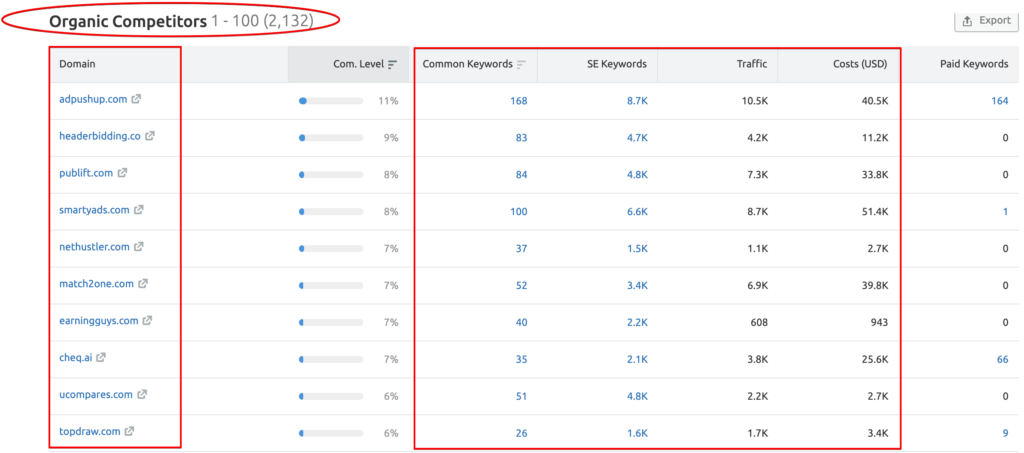
Task: Open the match2one.com domain link
Action: (97, 284)
